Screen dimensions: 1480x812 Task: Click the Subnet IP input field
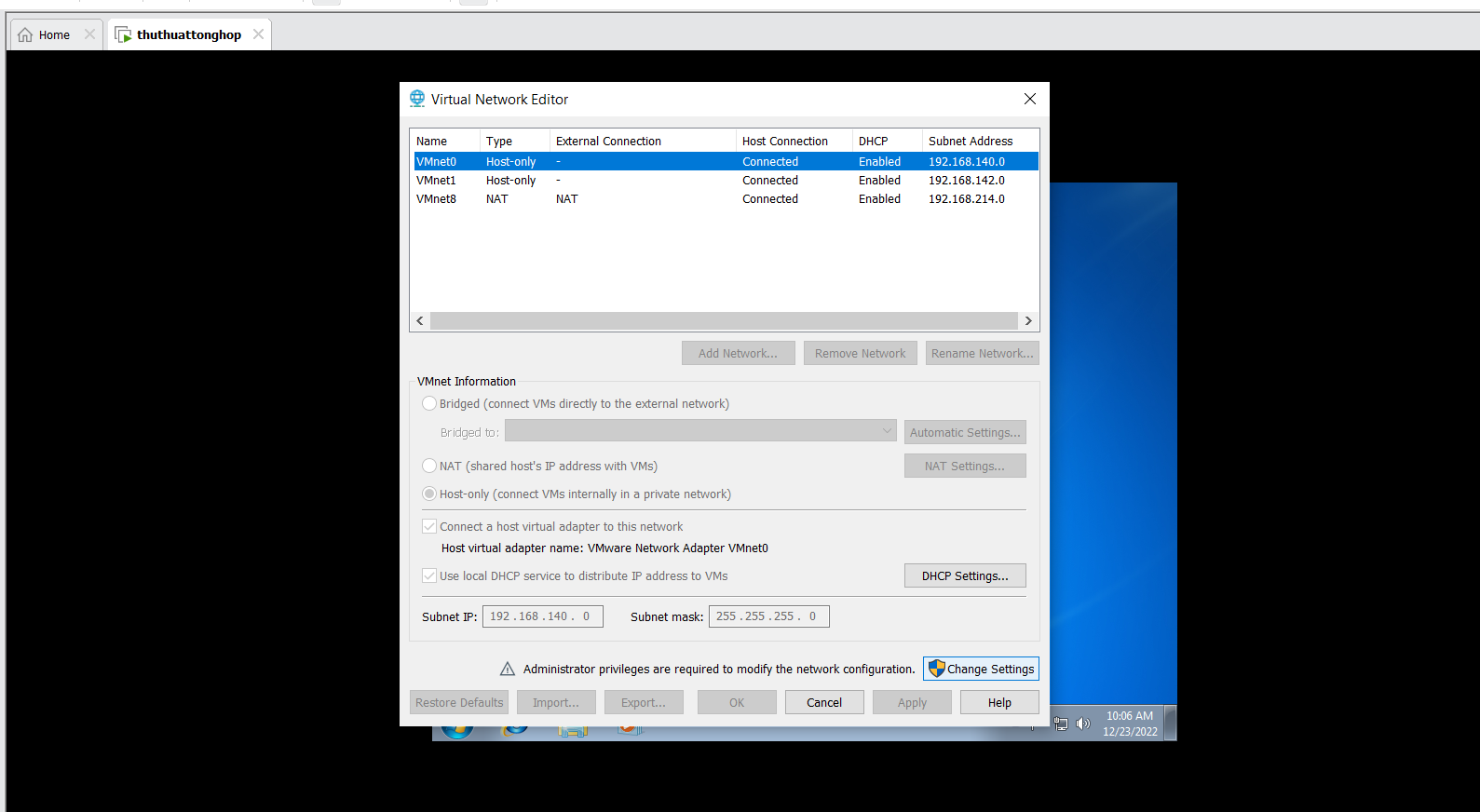(x=542, y=616)
